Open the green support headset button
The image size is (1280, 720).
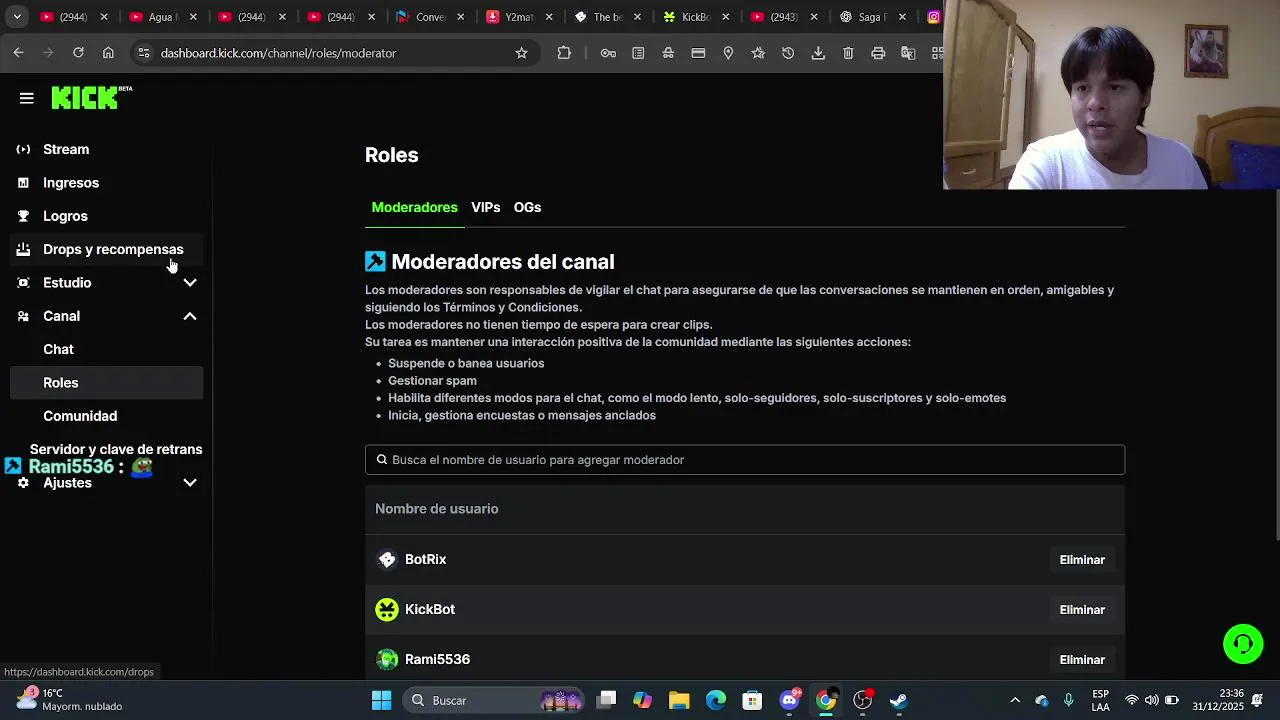(1243, 643)
